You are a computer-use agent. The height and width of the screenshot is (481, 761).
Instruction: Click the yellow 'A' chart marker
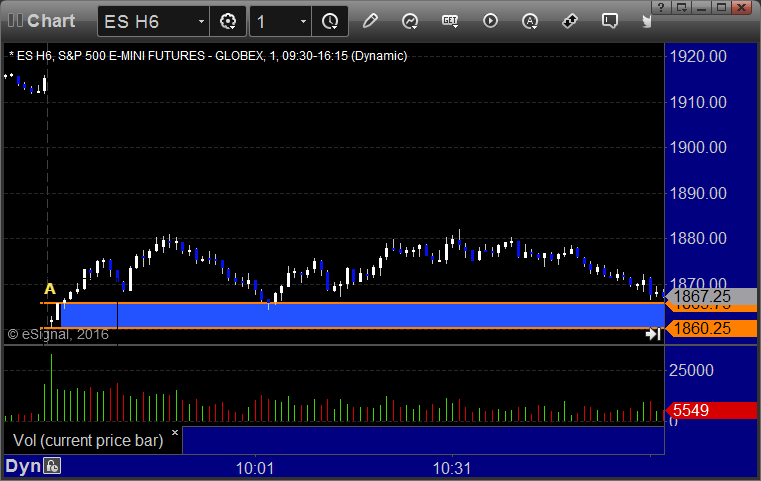(50, 289)
